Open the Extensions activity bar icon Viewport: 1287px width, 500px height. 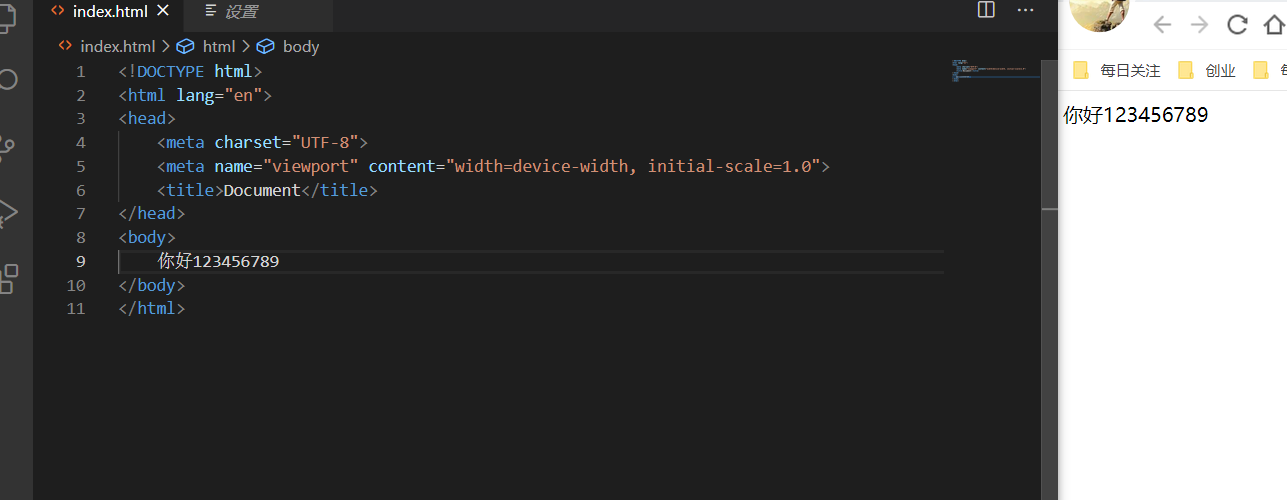coord(7,278)
